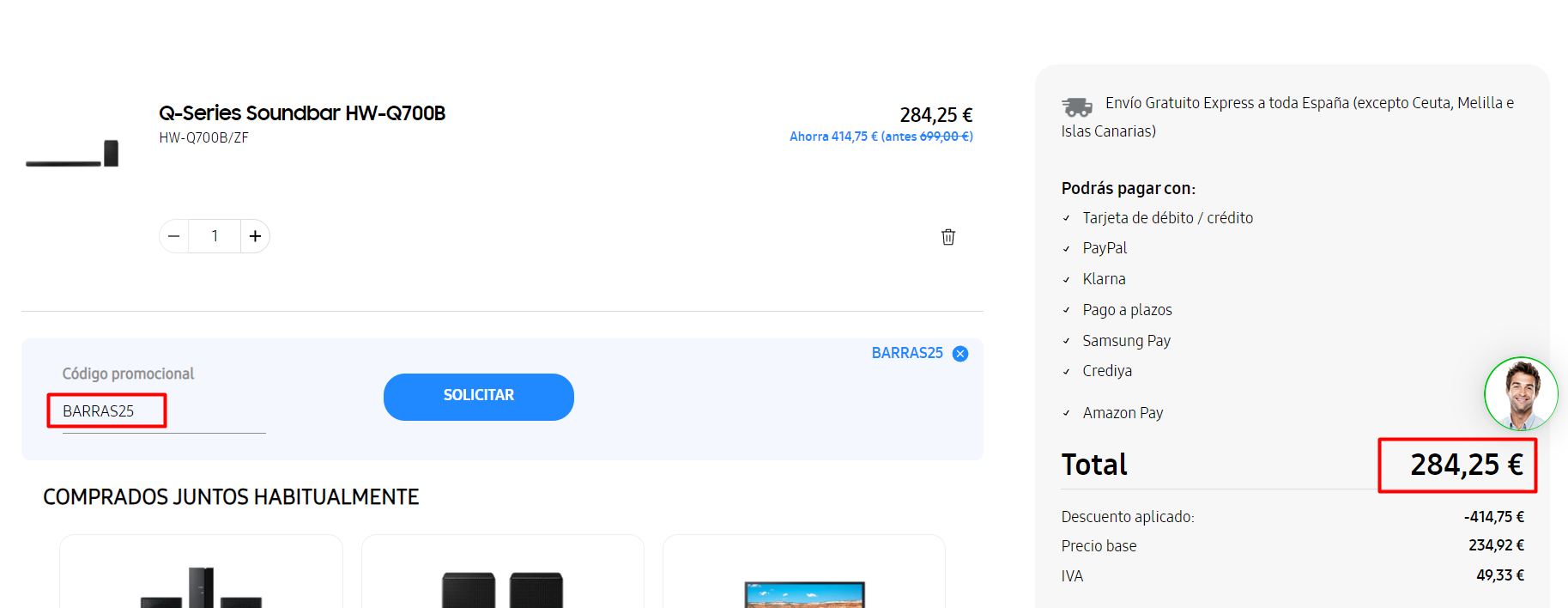Click the Ahorra 414,75 € savings text
Image resolution: width=1568 pixels, height=608 pixels.
(832, 137)
